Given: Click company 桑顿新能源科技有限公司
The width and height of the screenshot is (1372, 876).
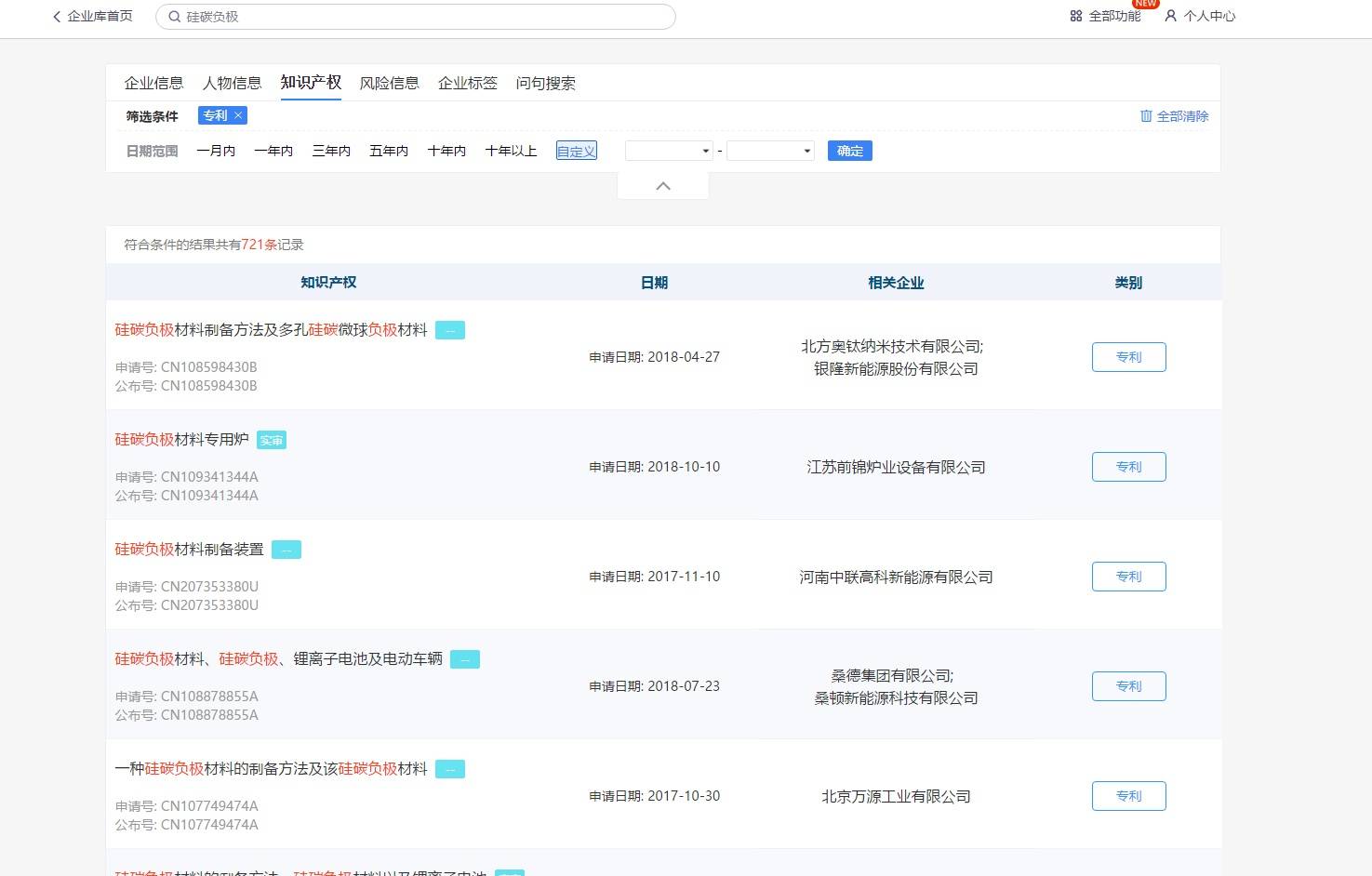Looking at the screenshot, I should point(896,697).
